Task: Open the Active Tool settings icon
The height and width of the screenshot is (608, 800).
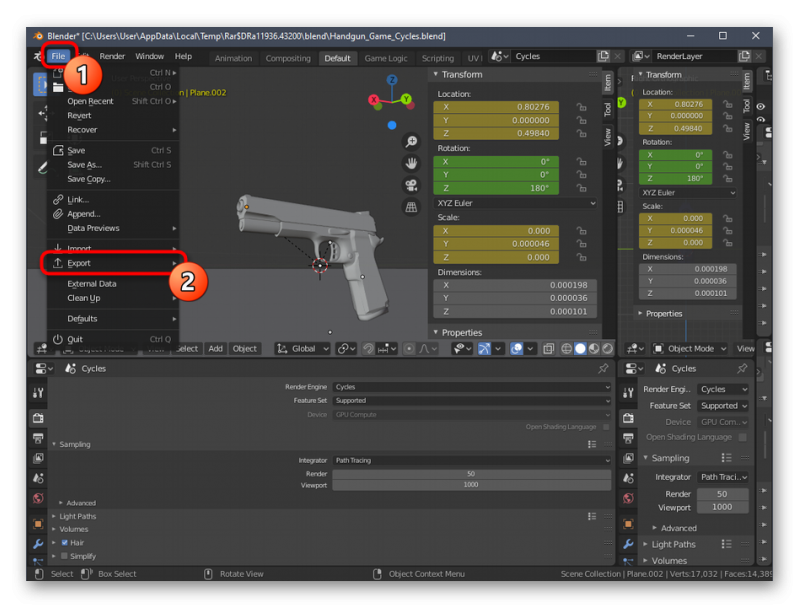Action: [38, 393]
